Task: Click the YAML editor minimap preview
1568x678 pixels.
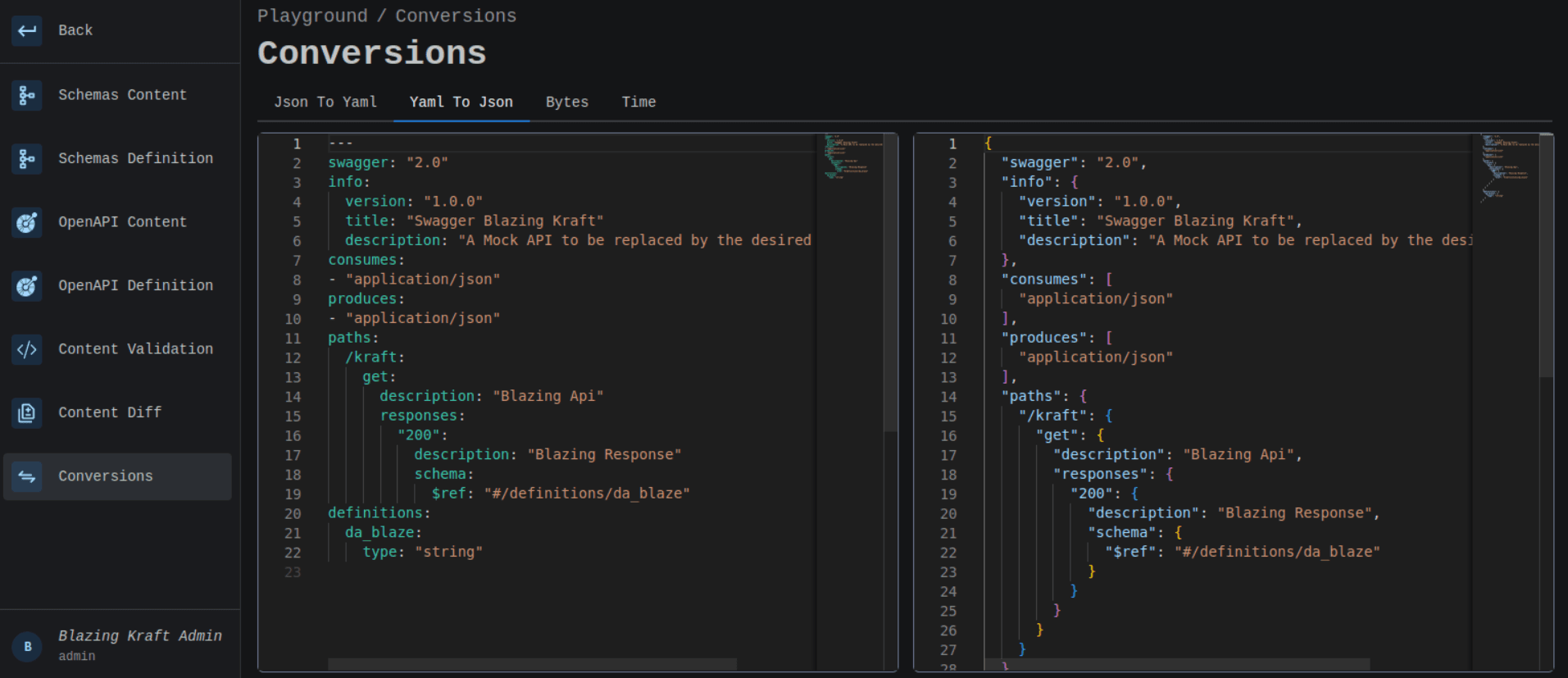Action: 849,157
